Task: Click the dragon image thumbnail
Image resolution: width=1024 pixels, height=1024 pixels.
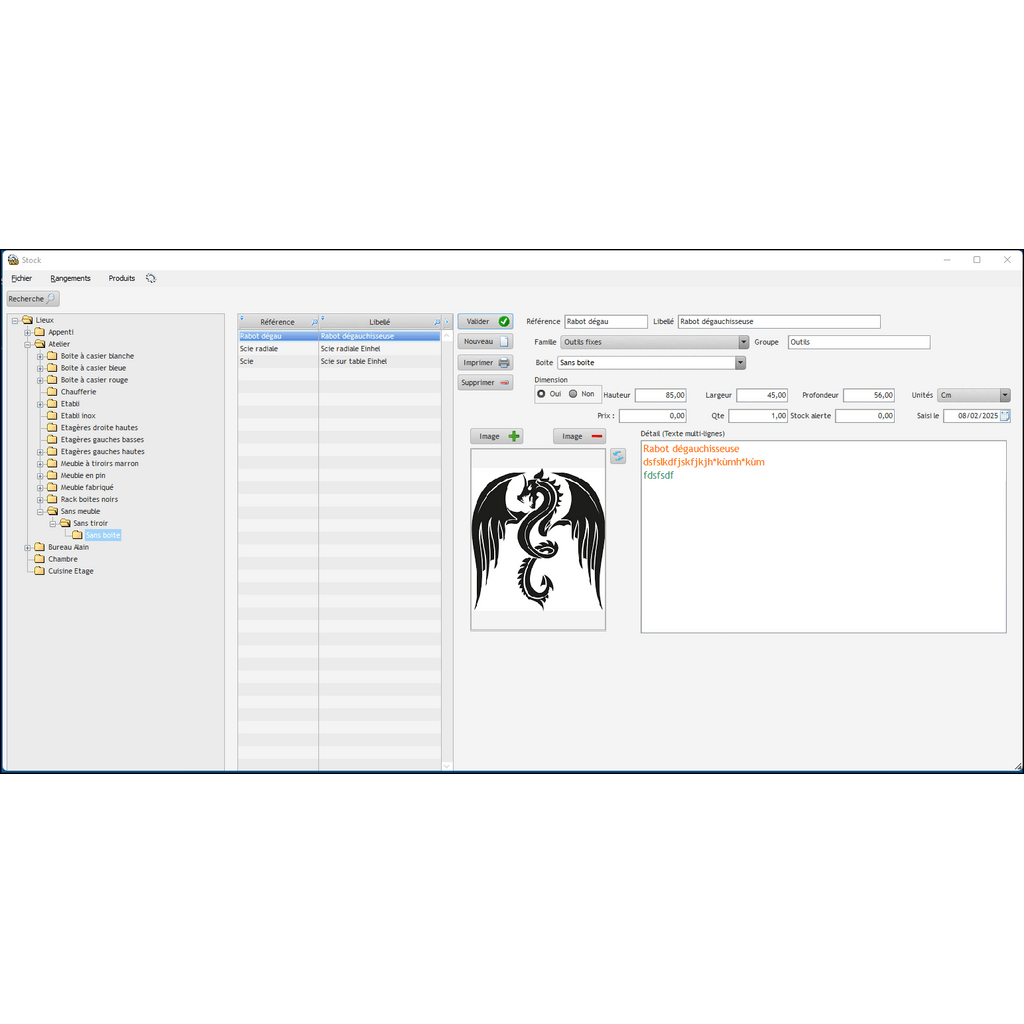Action: 538,539
